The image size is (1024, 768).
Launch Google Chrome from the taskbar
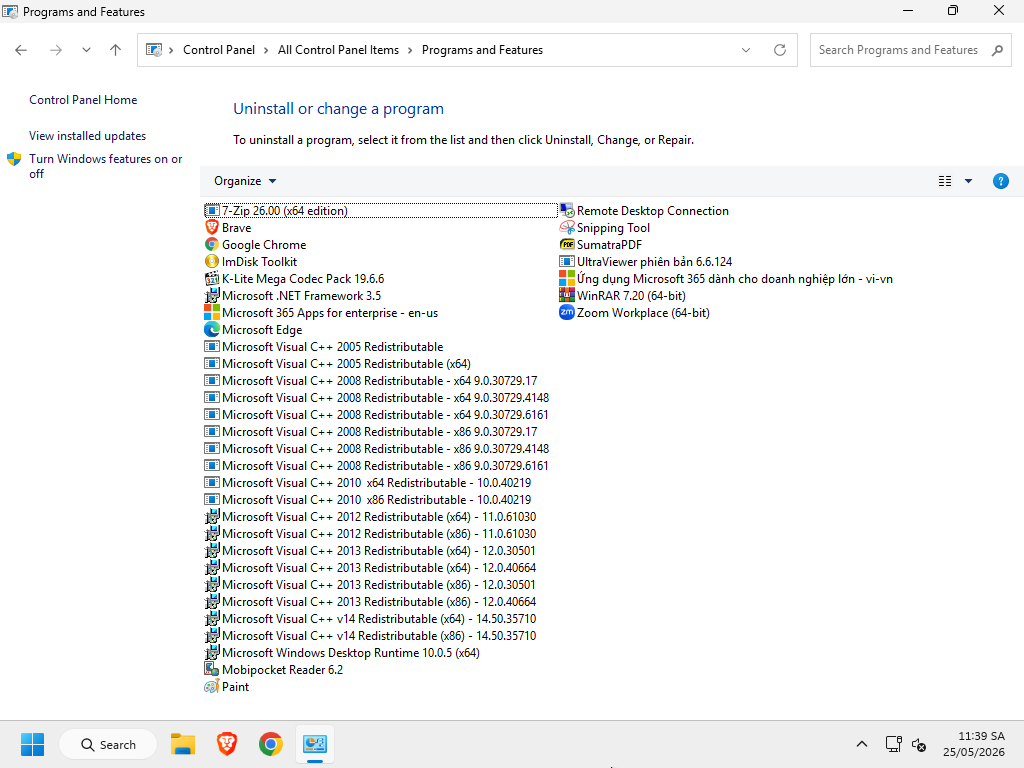(270, 744)
